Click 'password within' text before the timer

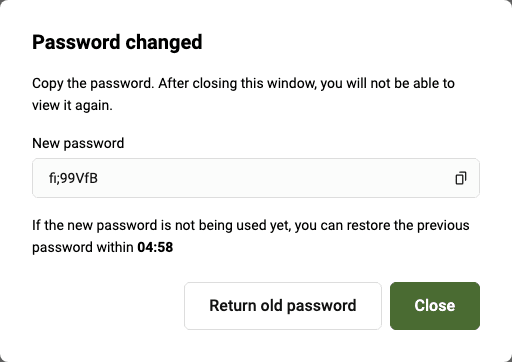pyautogui.click(x=83, y=247)
